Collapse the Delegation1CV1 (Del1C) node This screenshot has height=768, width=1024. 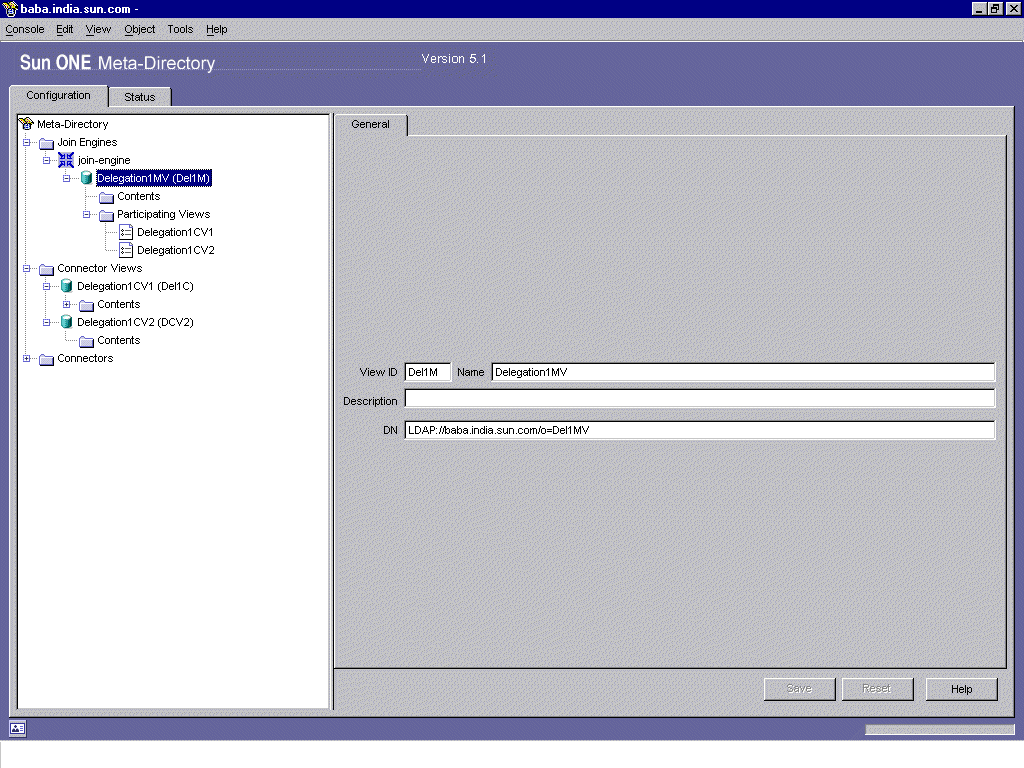pos(46,286)
